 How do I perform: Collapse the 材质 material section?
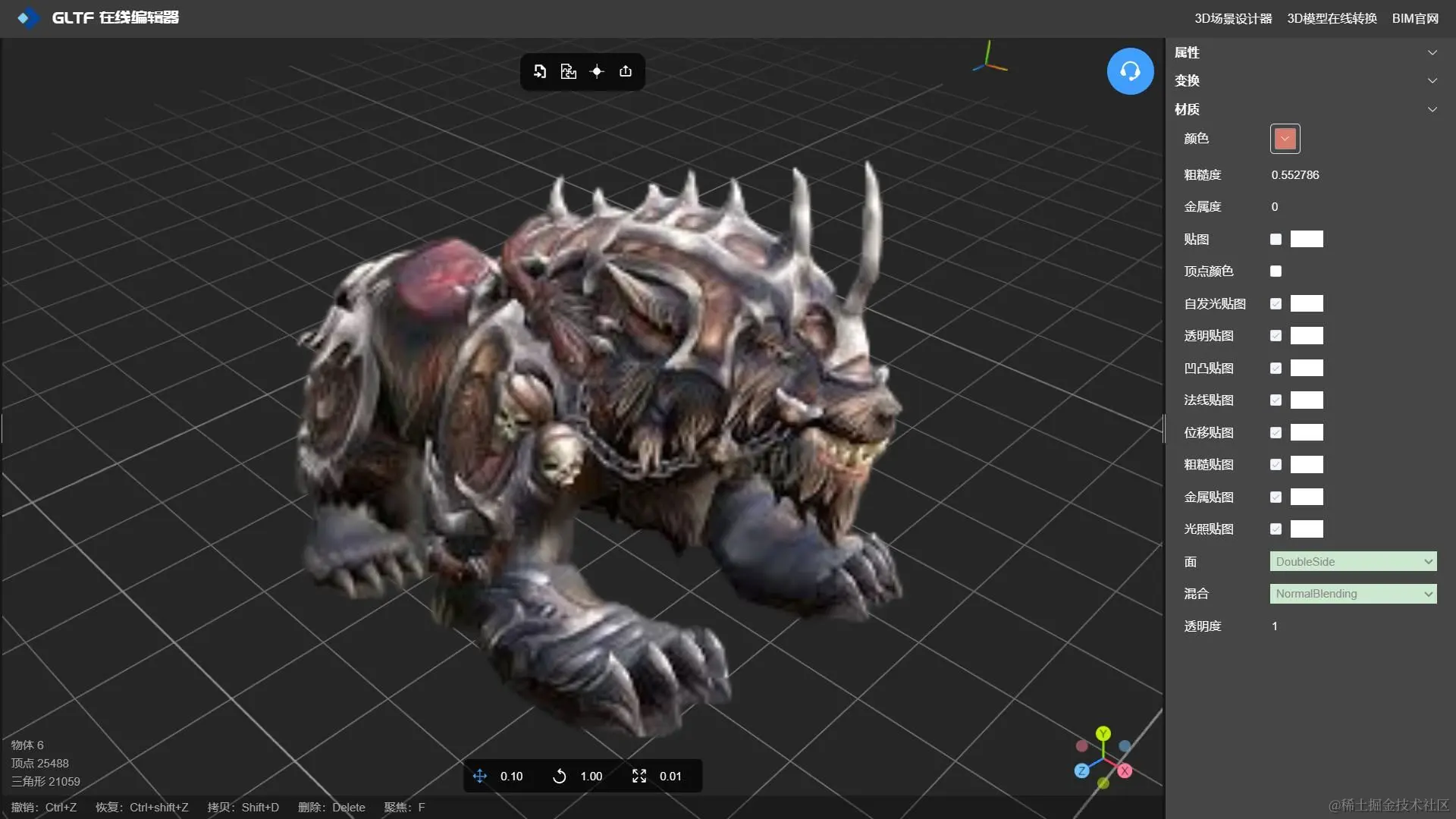1432,109
